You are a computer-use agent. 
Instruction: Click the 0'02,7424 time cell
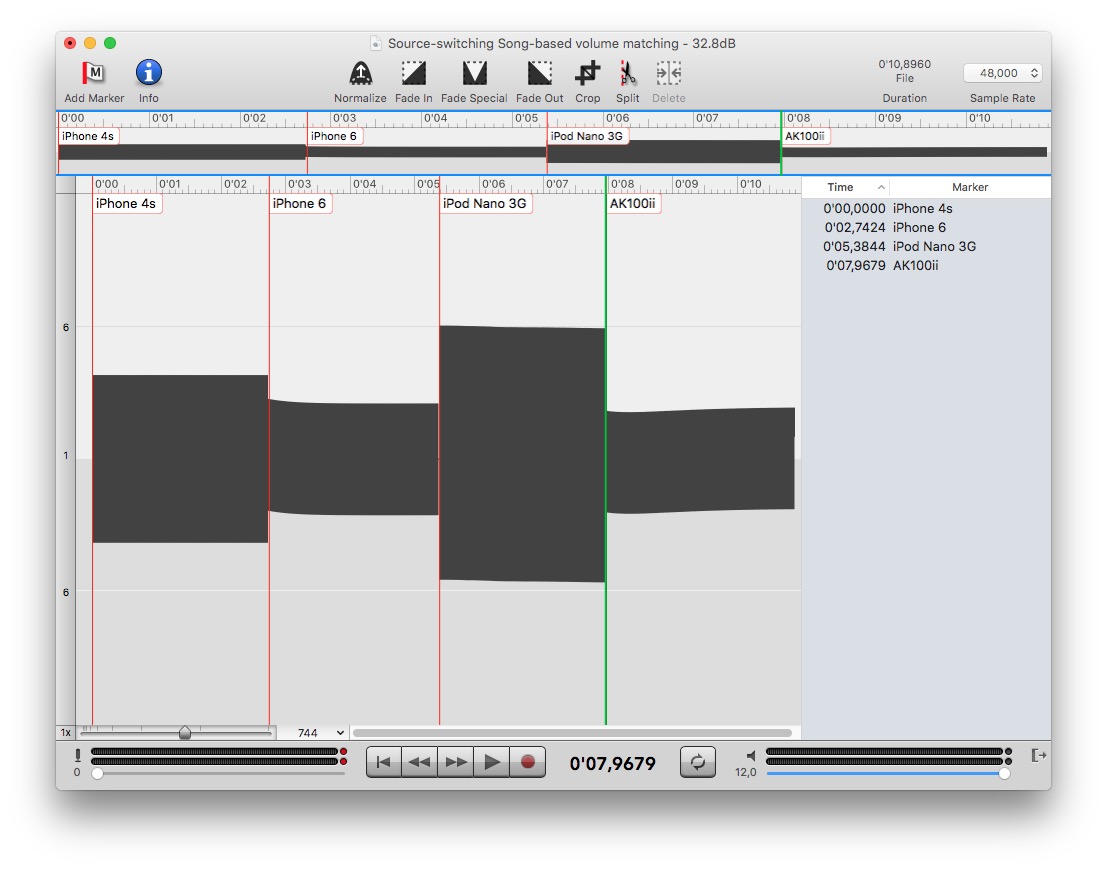click(854, 227)
